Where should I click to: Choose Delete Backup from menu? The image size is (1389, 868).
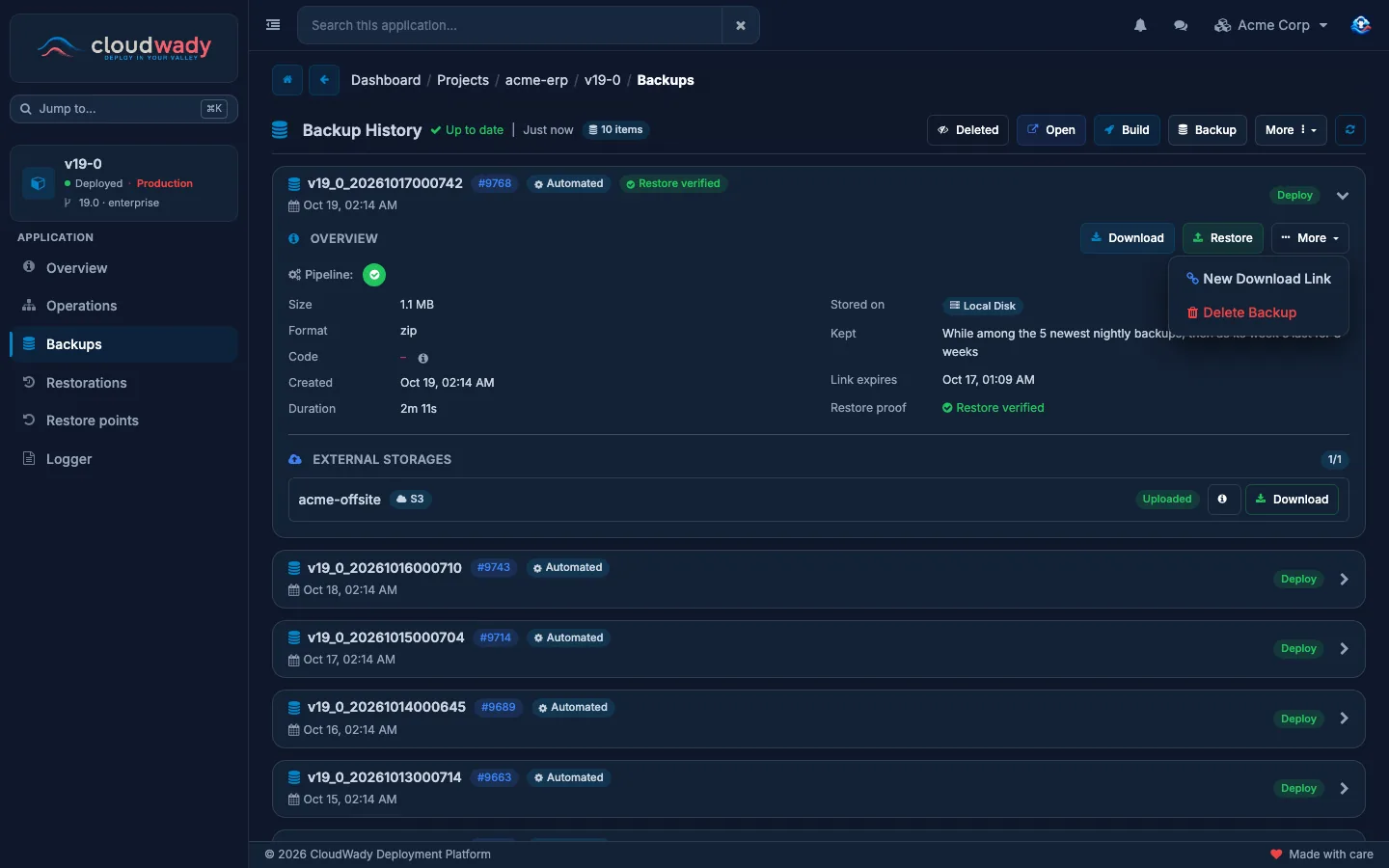(1259, 312)
